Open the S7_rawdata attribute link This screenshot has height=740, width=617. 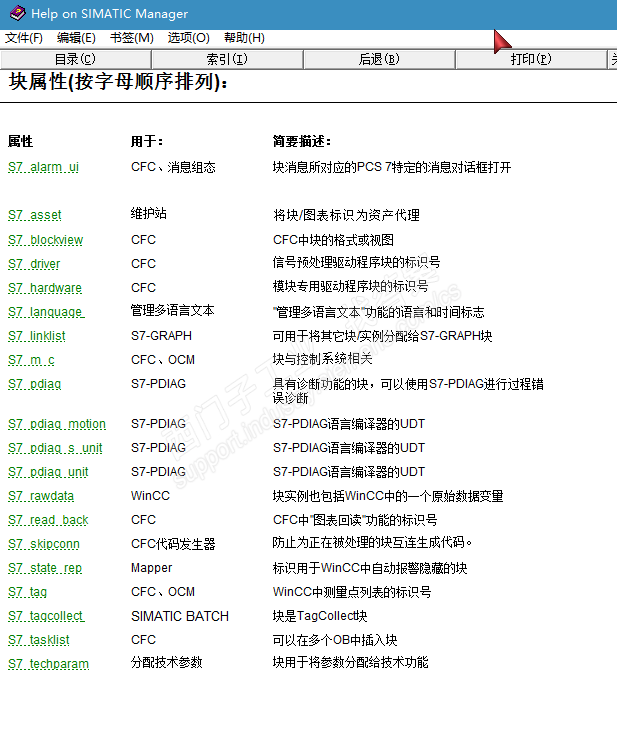pyautogui.click(x=41, y=496)
